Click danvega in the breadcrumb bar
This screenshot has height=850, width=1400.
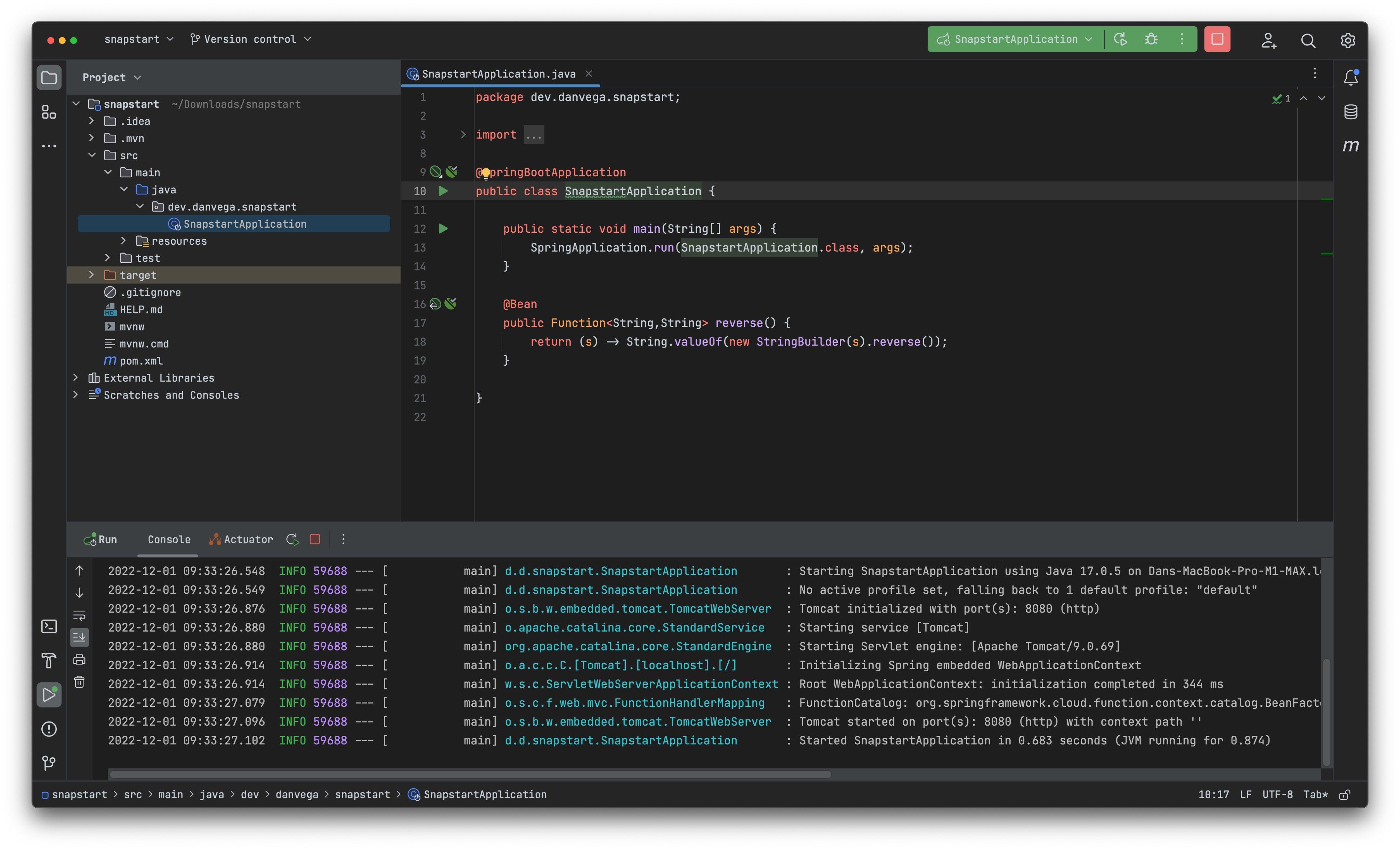[x=297, y=794]
